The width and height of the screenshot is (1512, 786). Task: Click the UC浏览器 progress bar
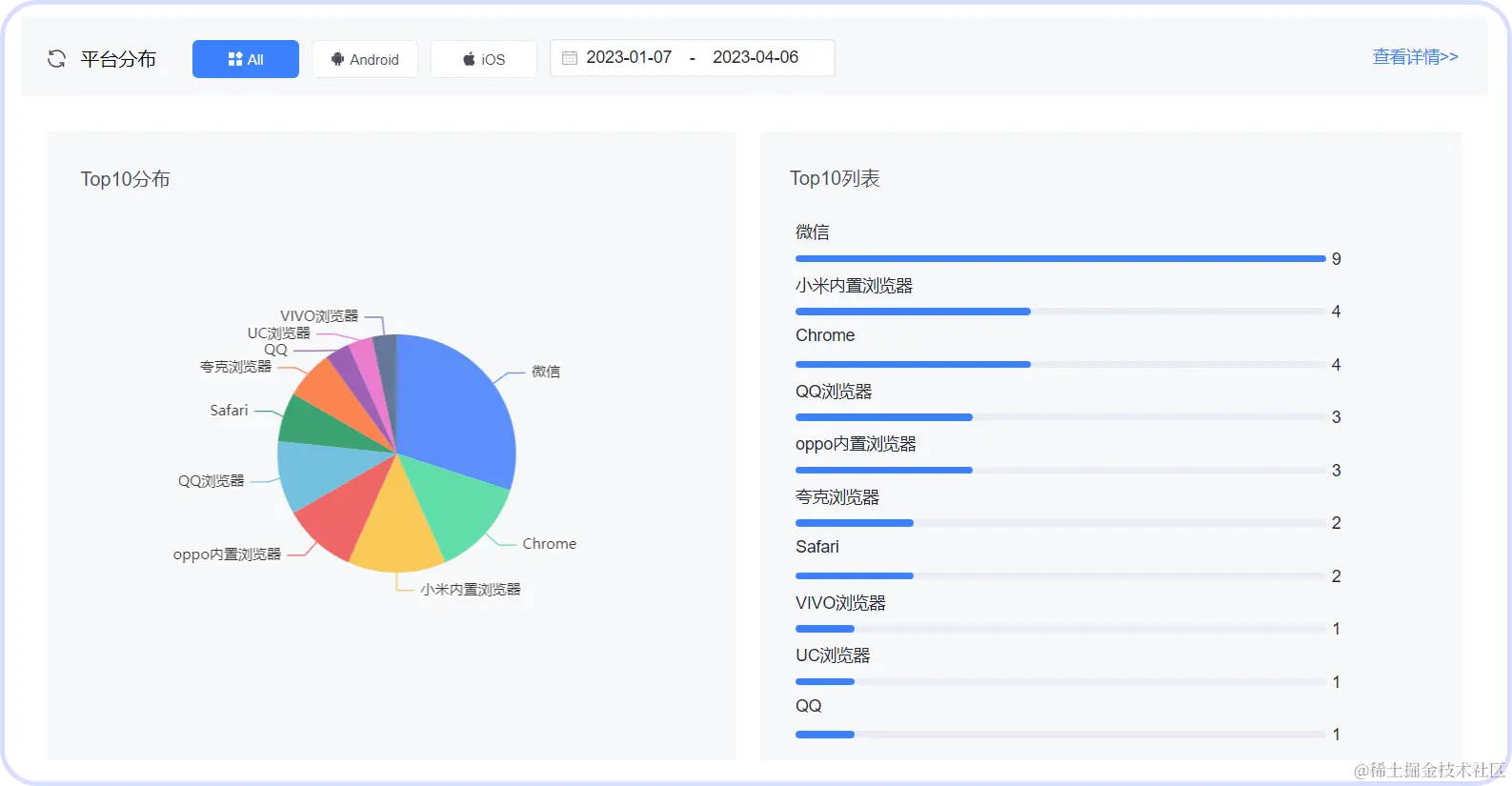point(1060,681)
